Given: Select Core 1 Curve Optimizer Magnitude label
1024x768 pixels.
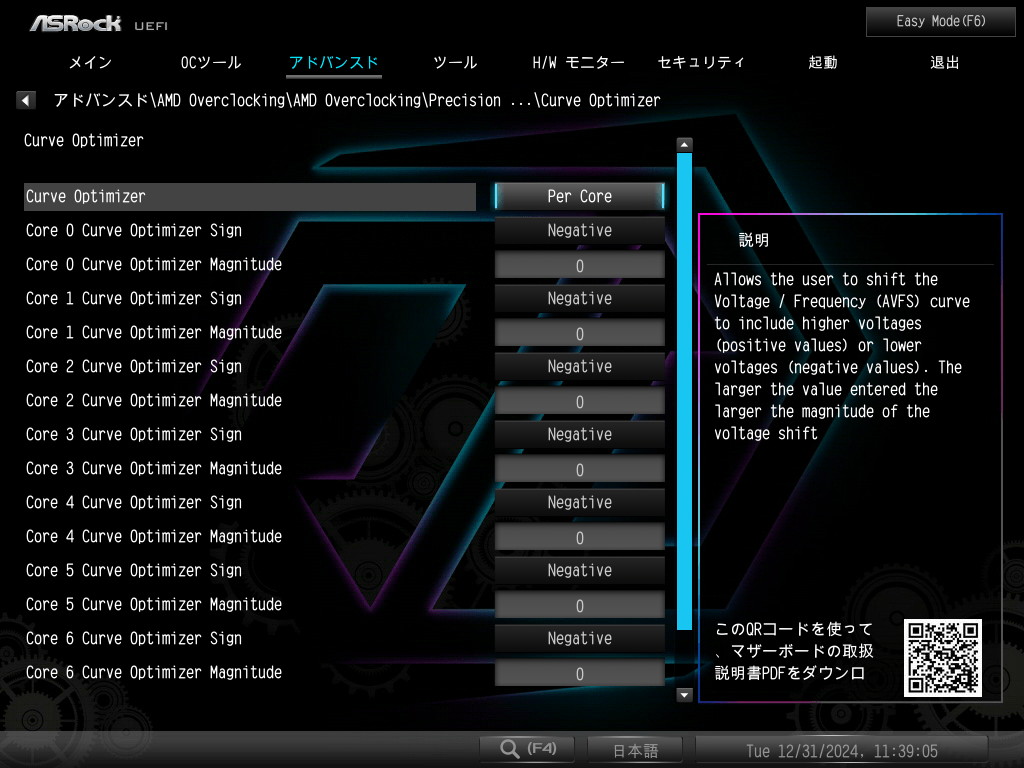Looking at the screenshot, I should tap(154, 332).
